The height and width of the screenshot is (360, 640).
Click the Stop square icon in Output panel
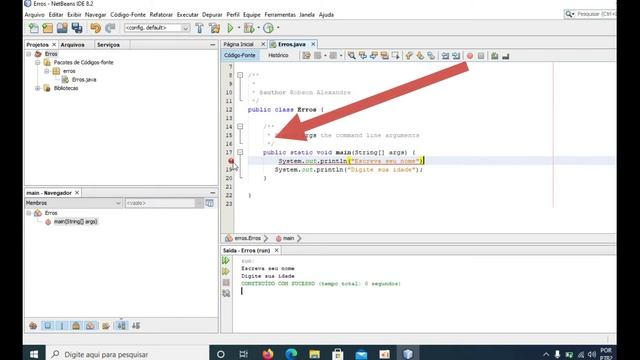point(226,282)
